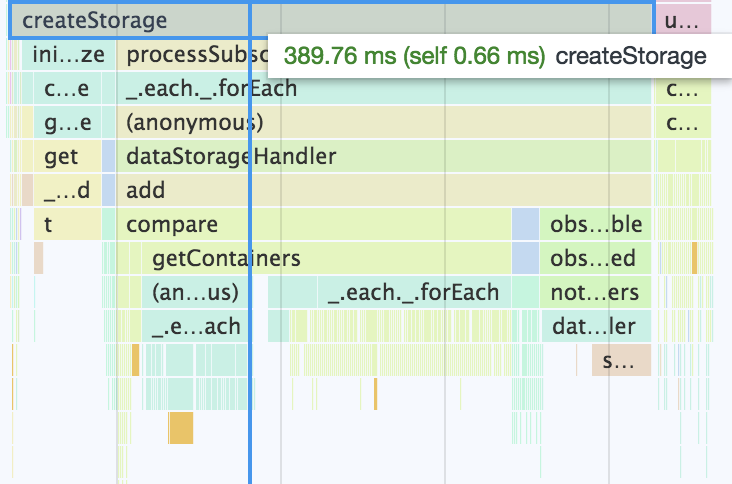Select the dataStorageHandler frame
Image resolution: width=732 pixels, height=484 pixels.
(384, 156)
